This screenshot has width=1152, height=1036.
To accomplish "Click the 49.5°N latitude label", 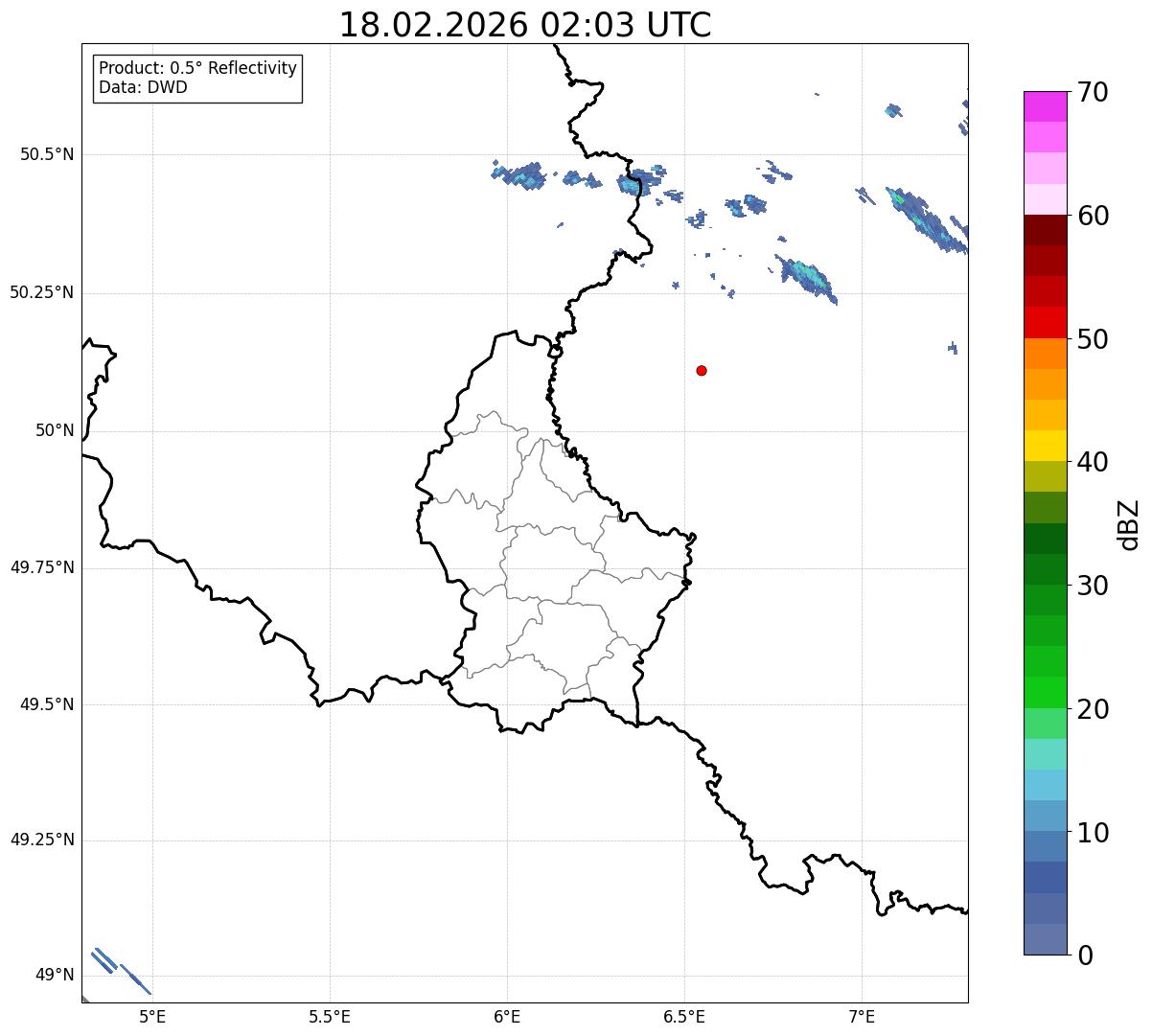I will click(46, 704).
